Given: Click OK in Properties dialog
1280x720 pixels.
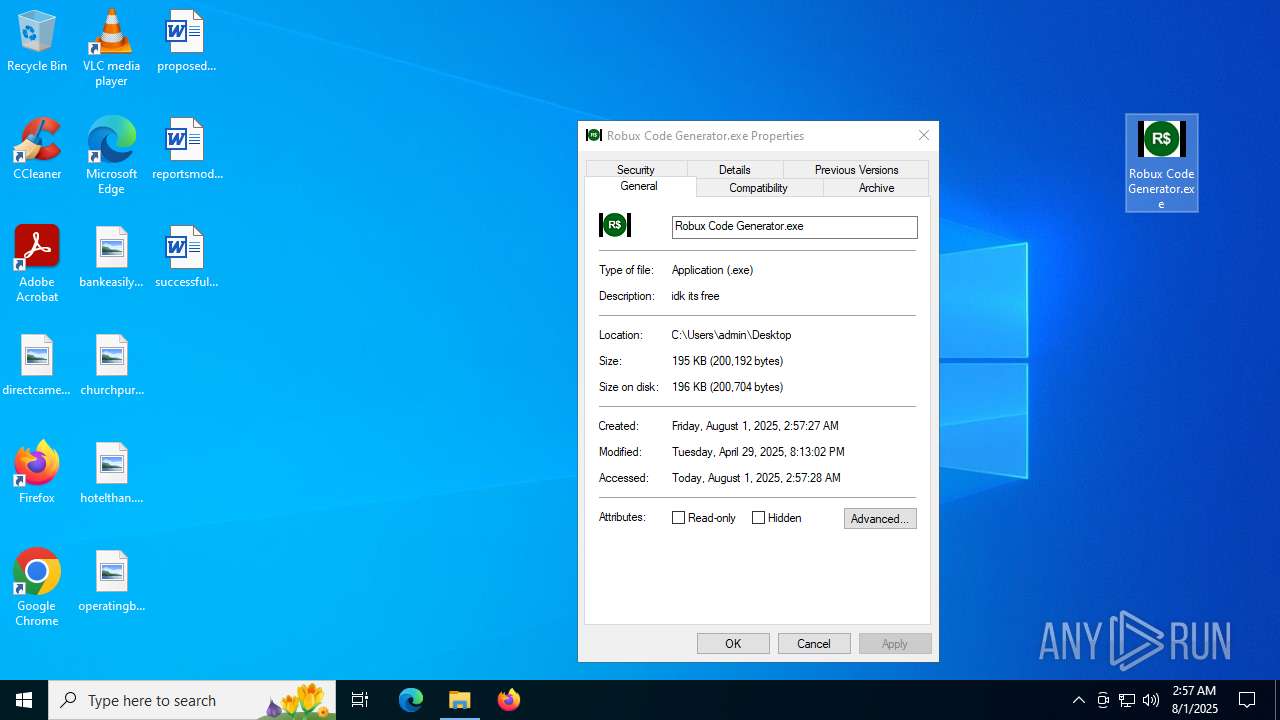Looking at the screenshot, I should (733, 643).
